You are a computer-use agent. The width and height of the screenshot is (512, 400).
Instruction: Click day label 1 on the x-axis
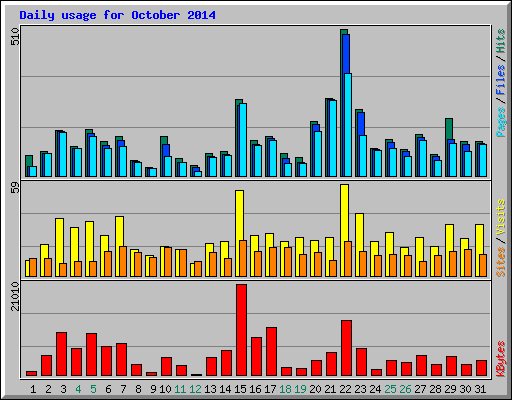33,389
